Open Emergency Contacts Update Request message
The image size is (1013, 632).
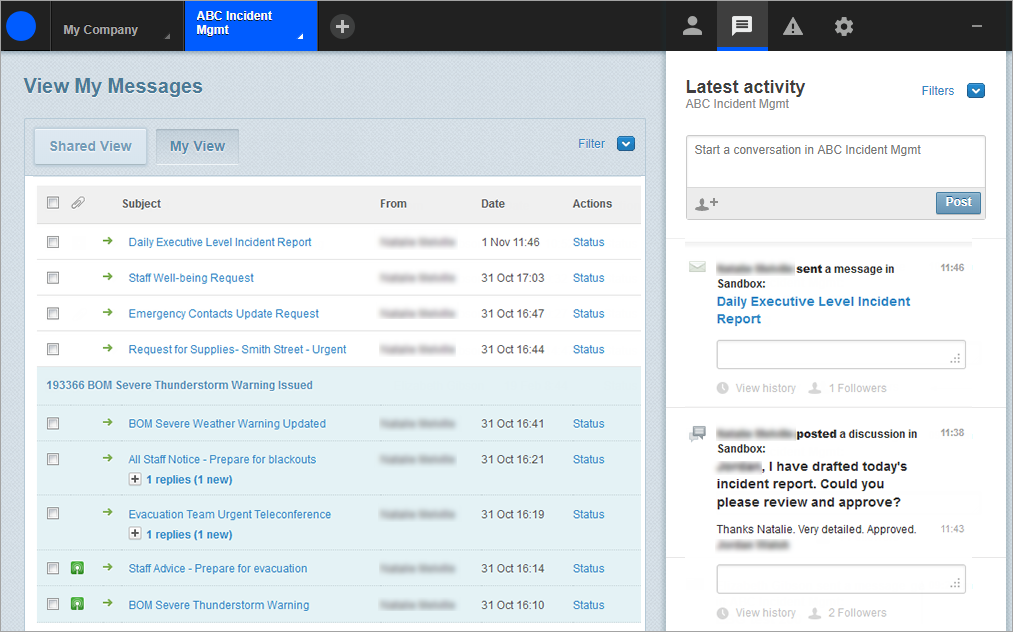tap(223, 314)
